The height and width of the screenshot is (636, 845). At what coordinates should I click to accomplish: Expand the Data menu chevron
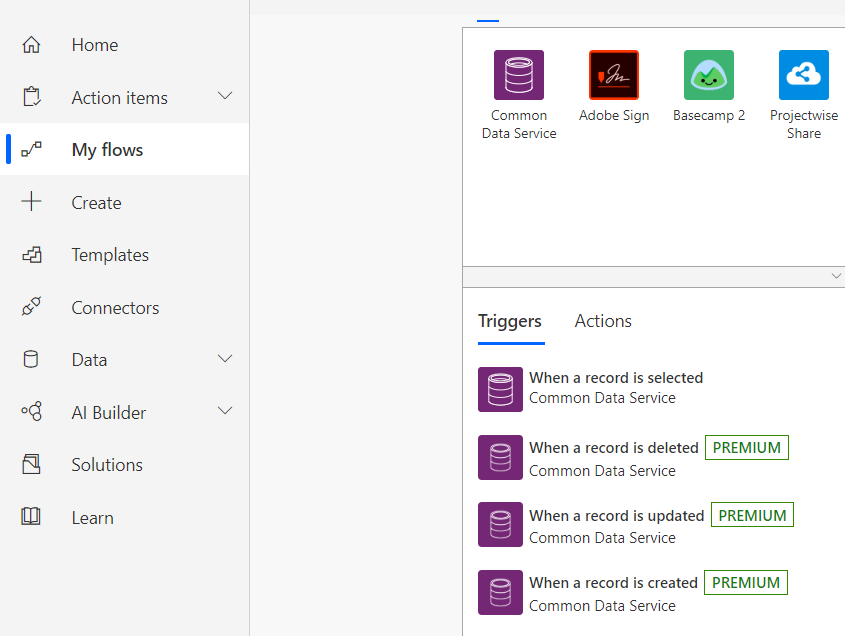225,358
